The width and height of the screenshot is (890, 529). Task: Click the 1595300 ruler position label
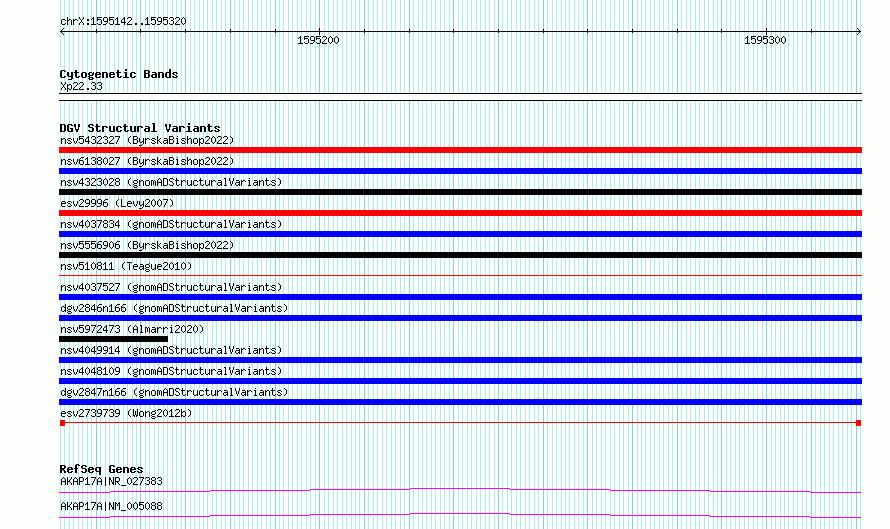point(765,40)
